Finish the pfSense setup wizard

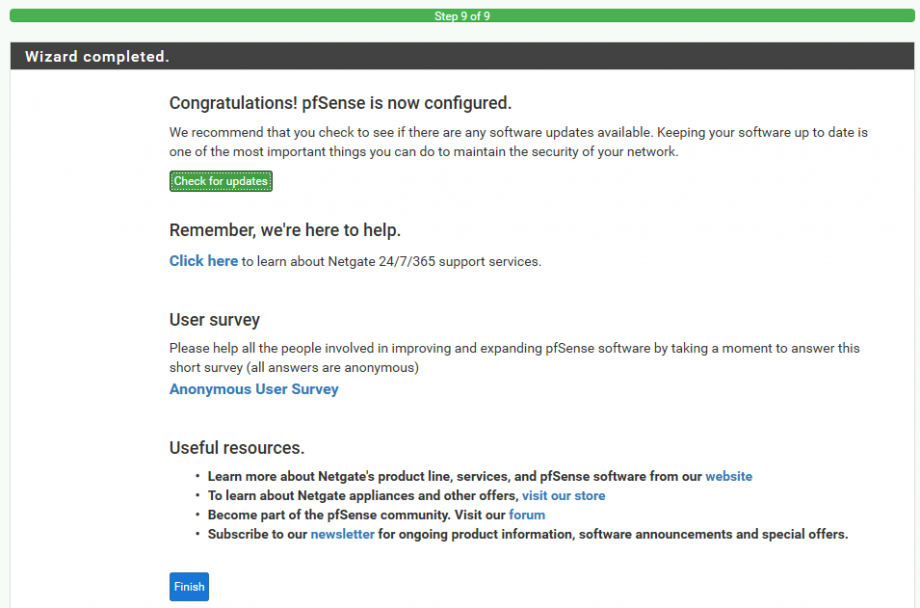pyautogui.click(x=189, y=586)
